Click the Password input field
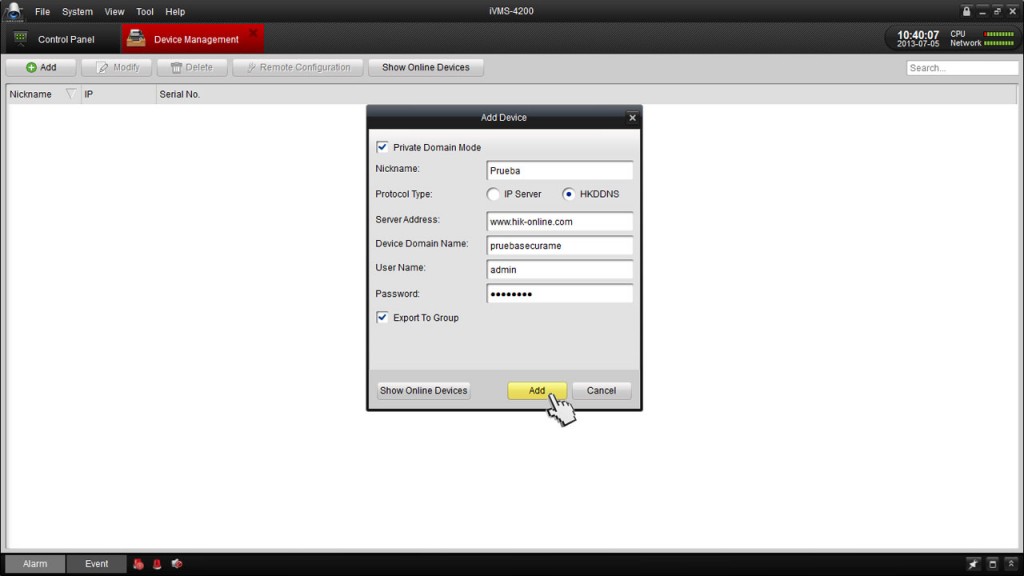1024x576 pixels. [x=560, y=293]
